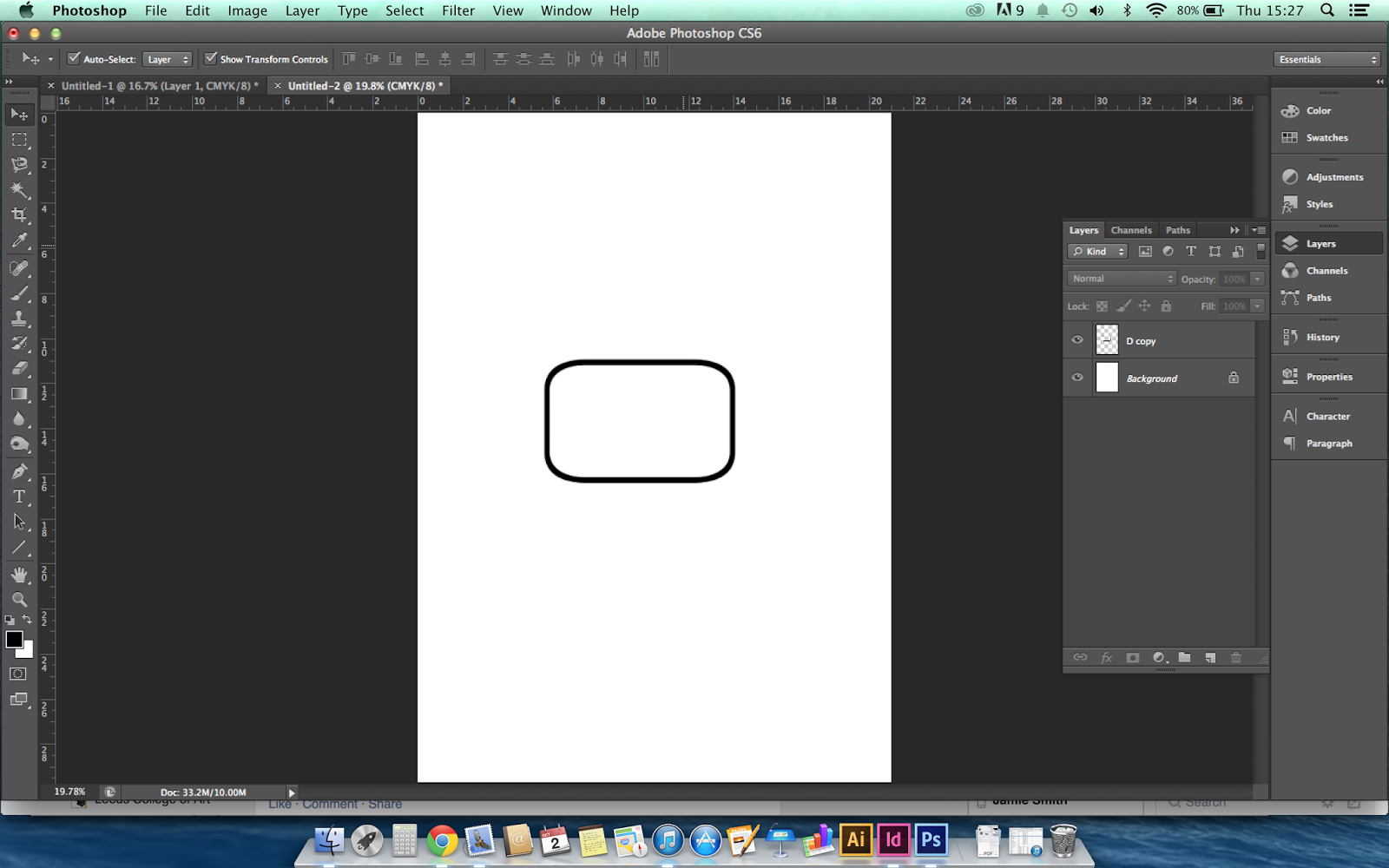Image resolution: width=1389 pixels, height=868 pixels.
Task: Choose the Zoom tool
Action: point(19,599)
